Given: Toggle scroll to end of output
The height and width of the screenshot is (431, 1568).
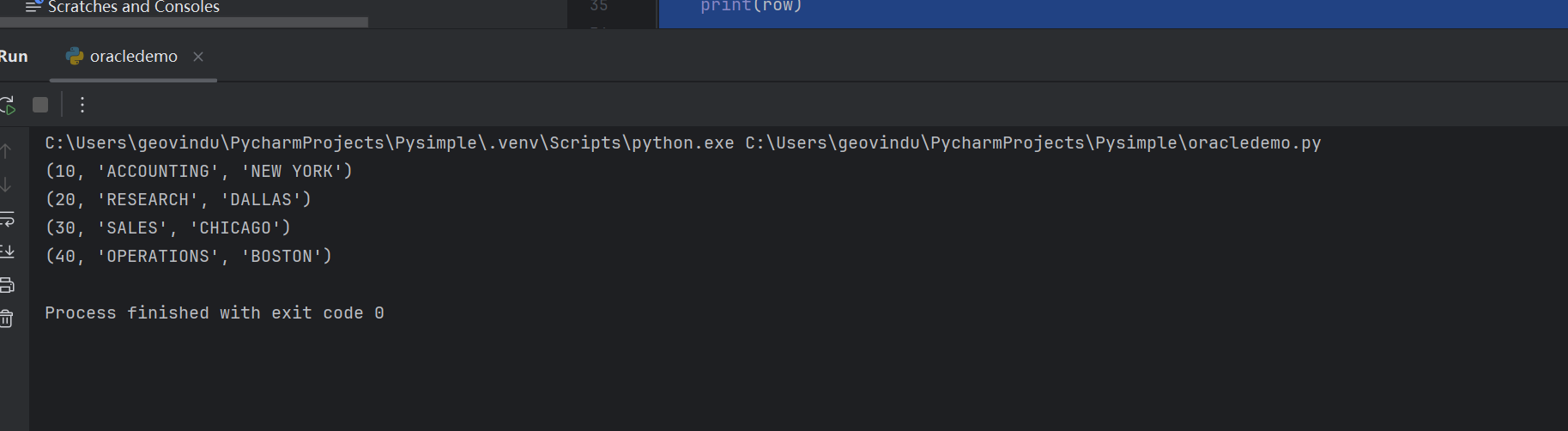Looking at the screenshot, I should coord(7,252).
